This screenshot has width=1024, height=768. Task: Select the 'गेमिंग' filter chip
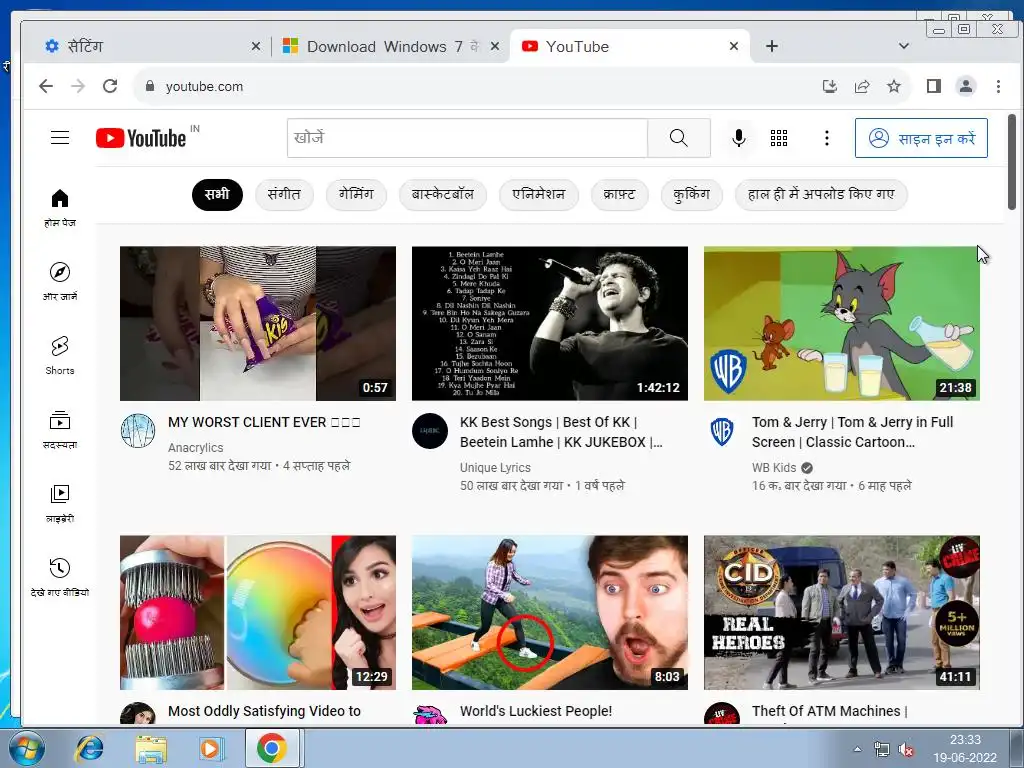tap(356, 195)
